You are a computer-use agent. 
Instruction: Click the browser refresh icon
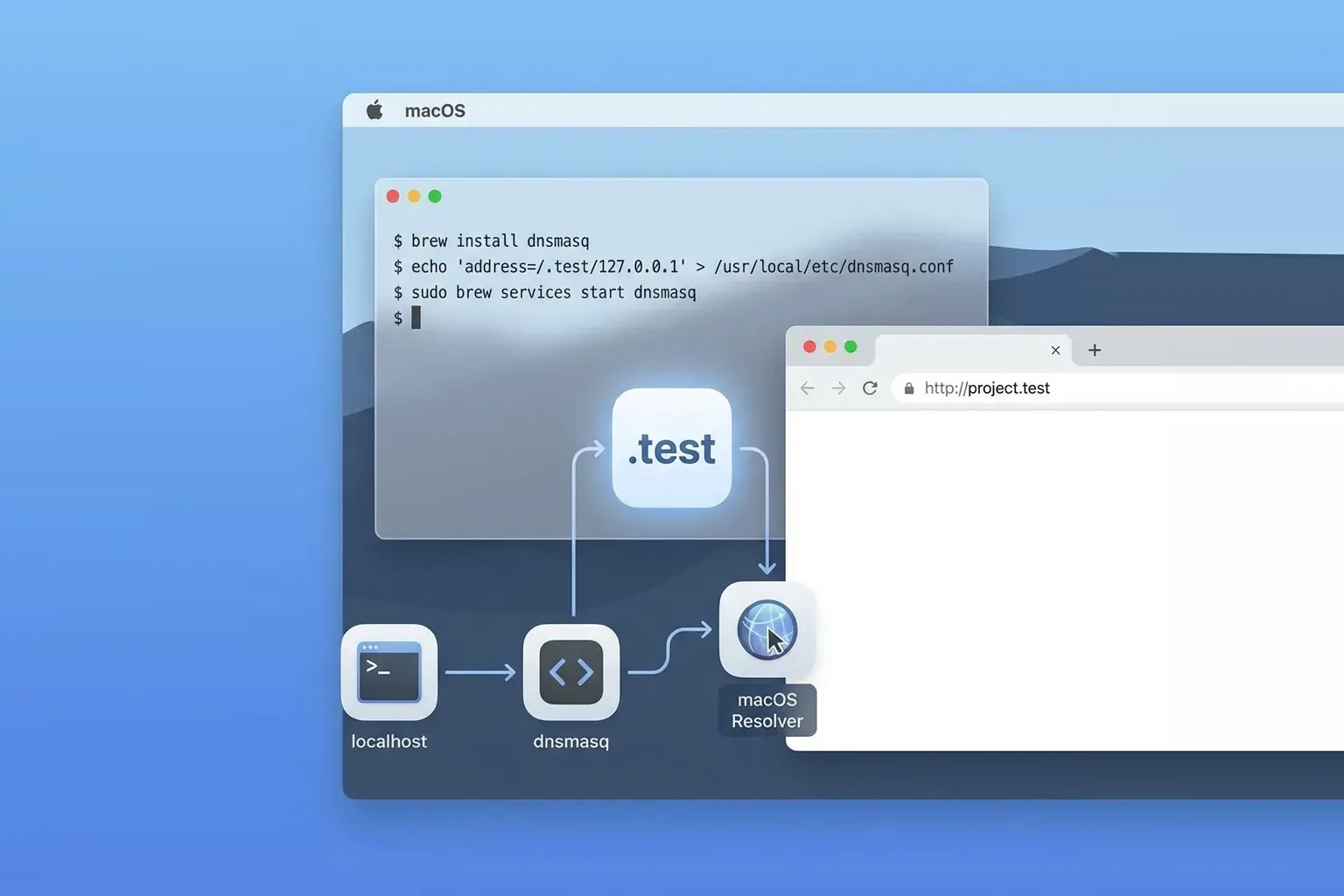click(x=870, y=388)
